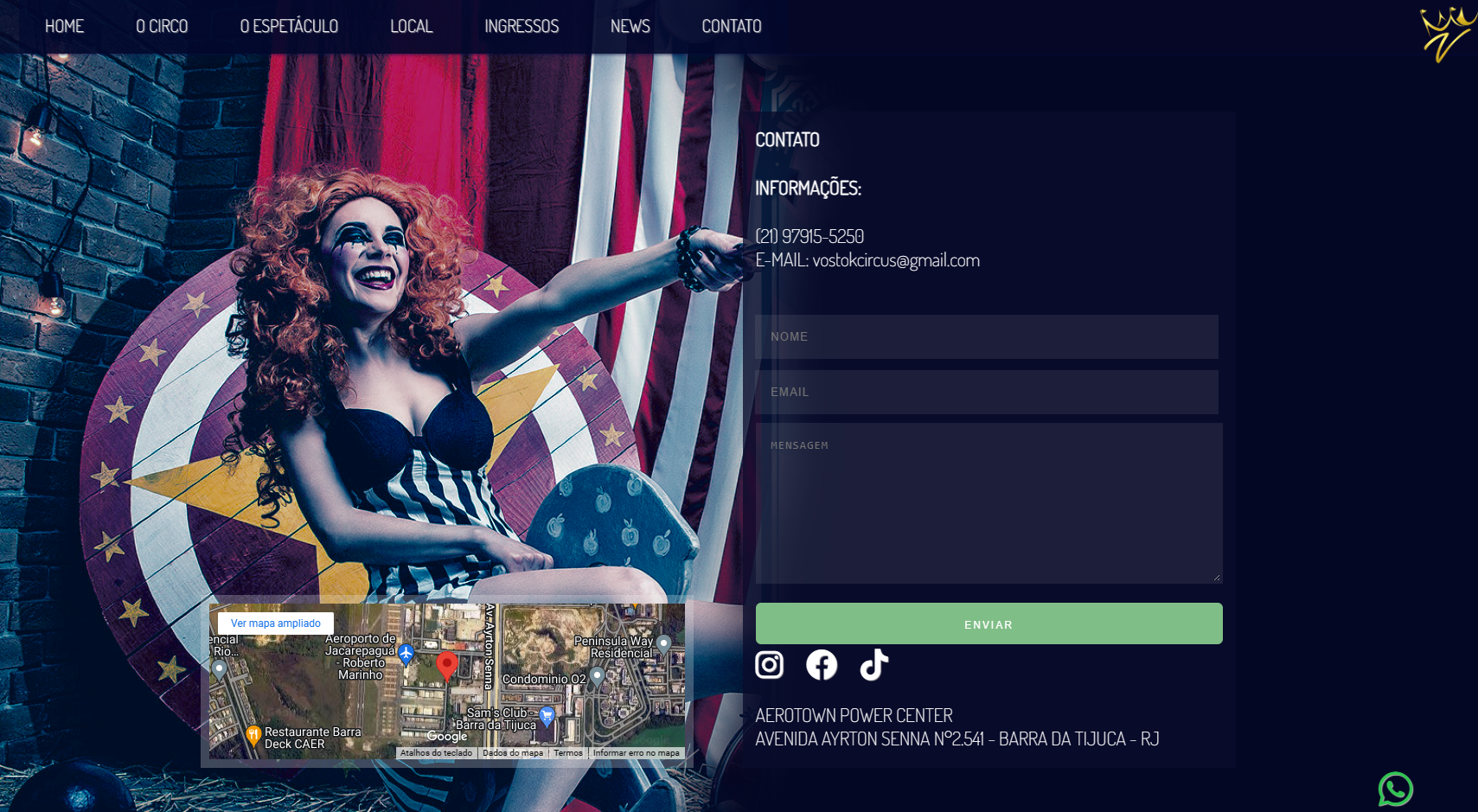
Task: Click the golden crown logo
Action: click(x=1446, y=35)
